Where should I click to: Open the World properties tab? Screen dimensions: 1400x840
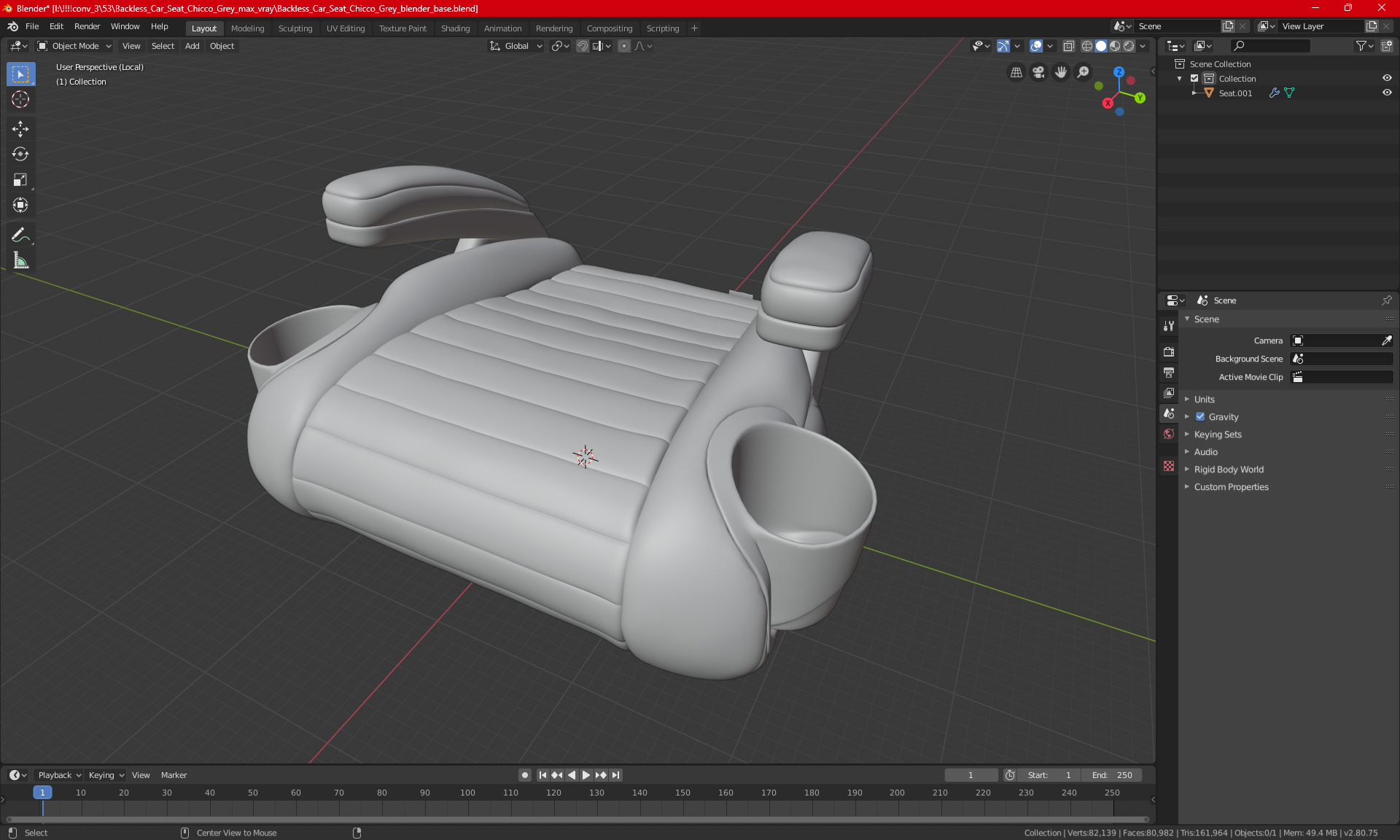tap(1169, 434)
